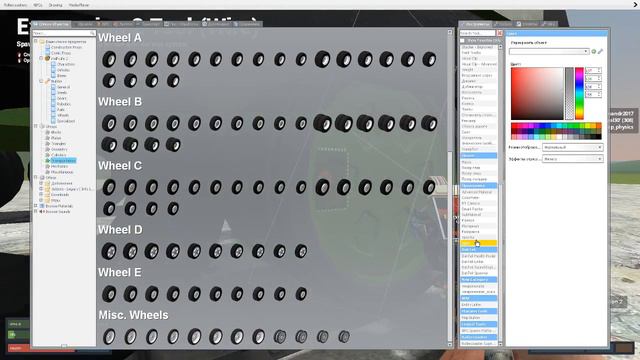Spawn the first wheel model under Wheel B
640x360 pixels.
tap(109, 123)
